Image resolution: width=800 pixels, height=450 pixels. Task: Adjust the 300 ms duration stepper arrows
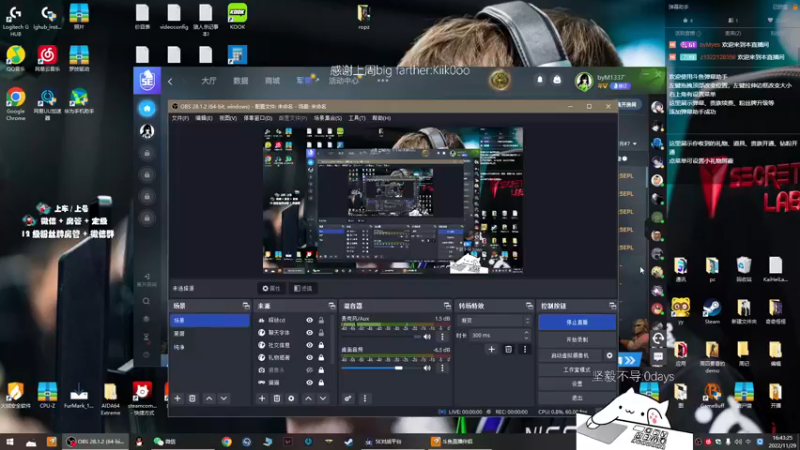[527, 335]
